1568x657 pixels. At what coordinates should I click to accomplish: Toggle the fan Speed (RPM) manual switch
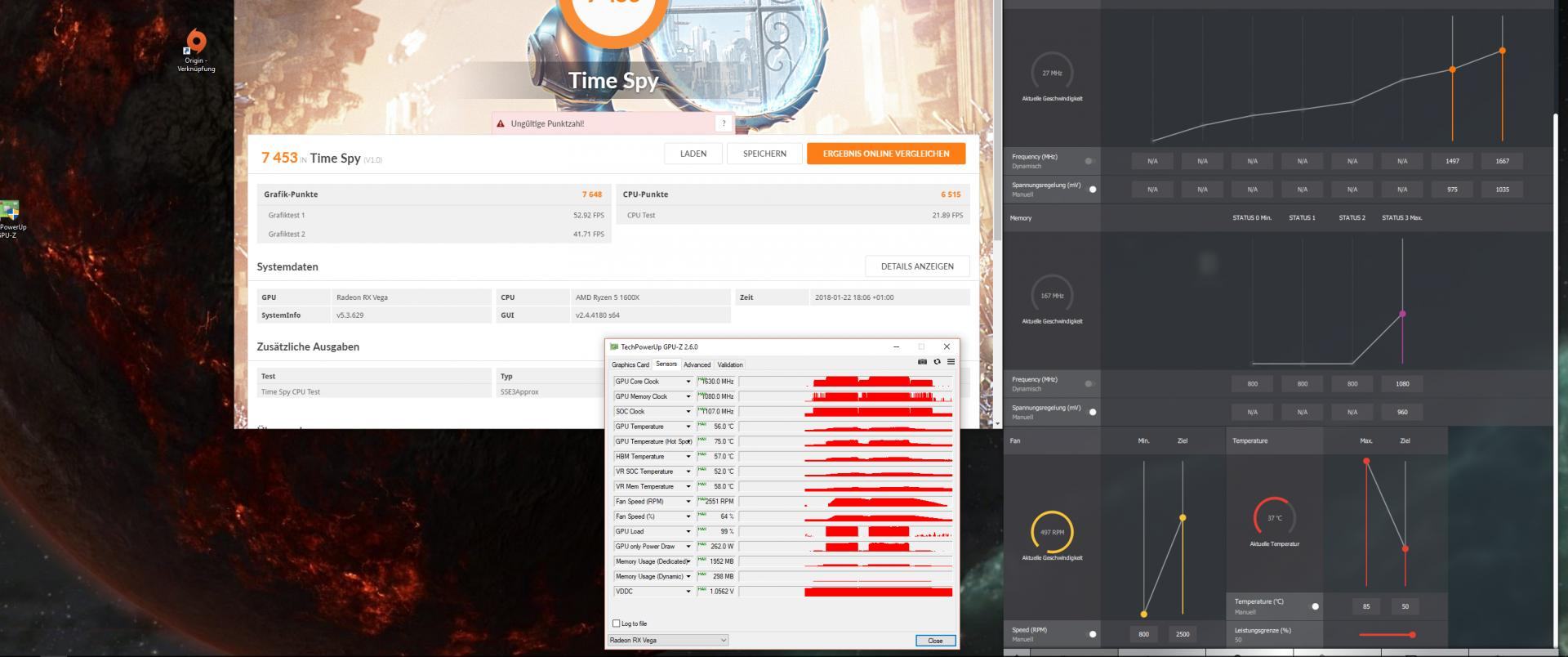coord(1093,634)
